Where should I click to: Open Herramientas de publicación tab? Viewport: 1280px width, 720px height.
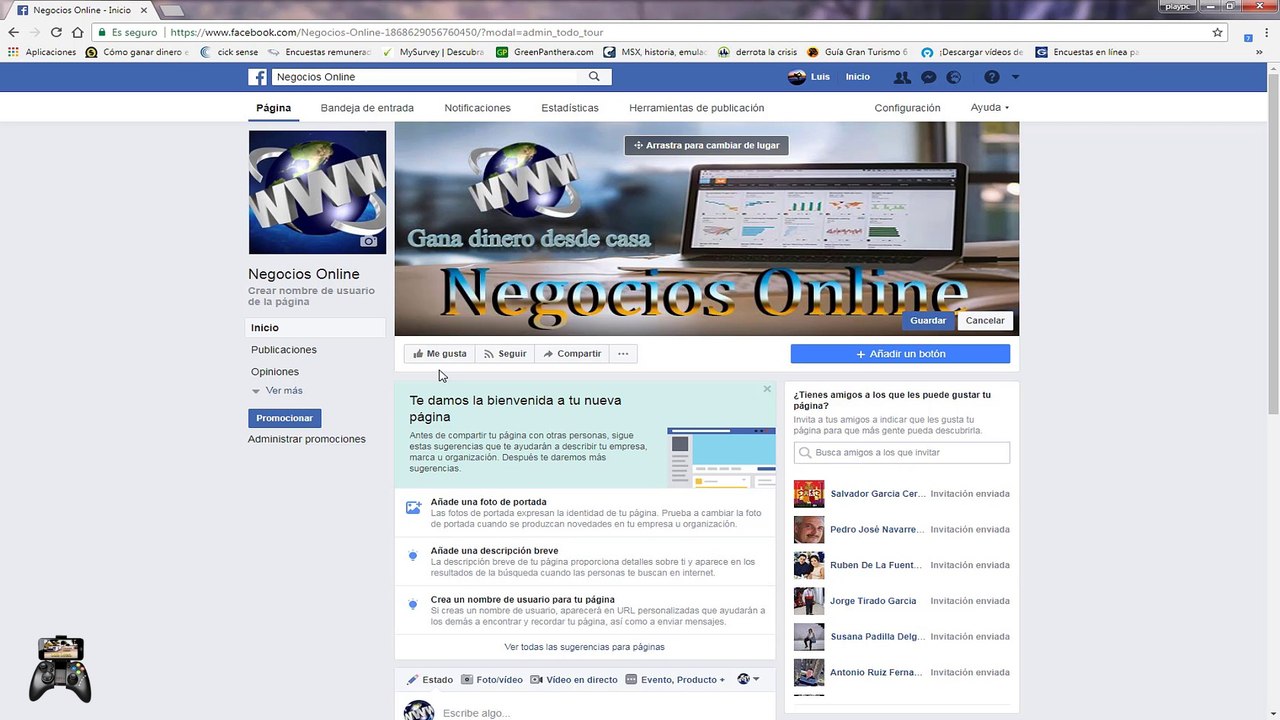[697, 108]
